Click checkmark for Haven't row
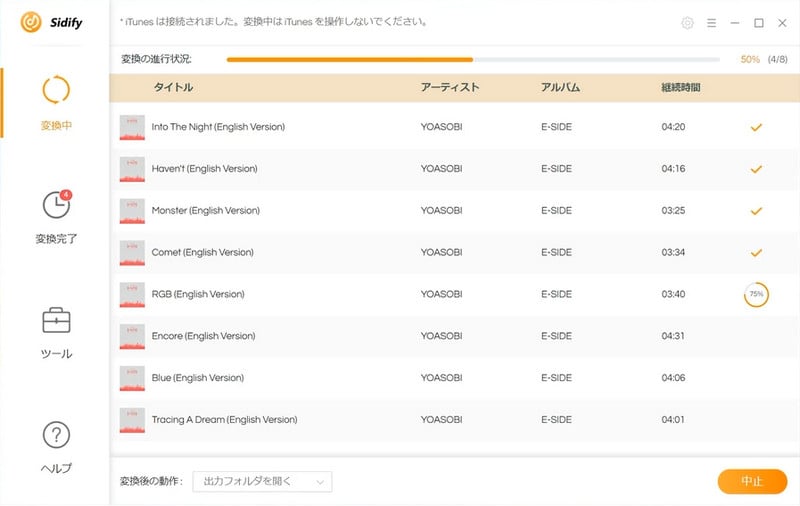The height and width of the screenshot is (506, 800). [x=756, y=169]
